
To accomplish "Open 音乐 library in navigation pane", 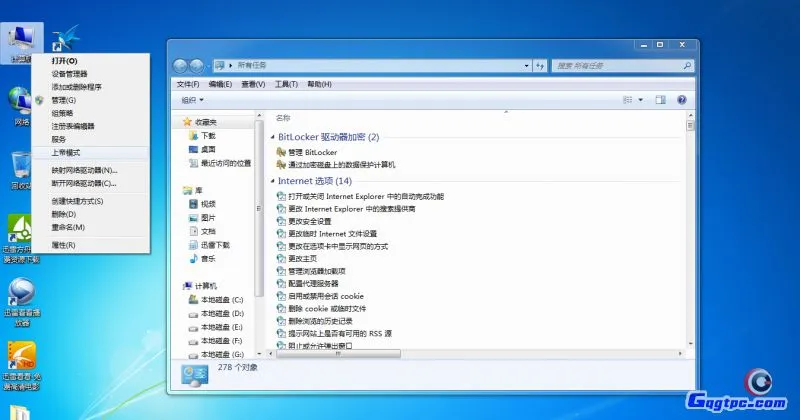I will point(202,259).
